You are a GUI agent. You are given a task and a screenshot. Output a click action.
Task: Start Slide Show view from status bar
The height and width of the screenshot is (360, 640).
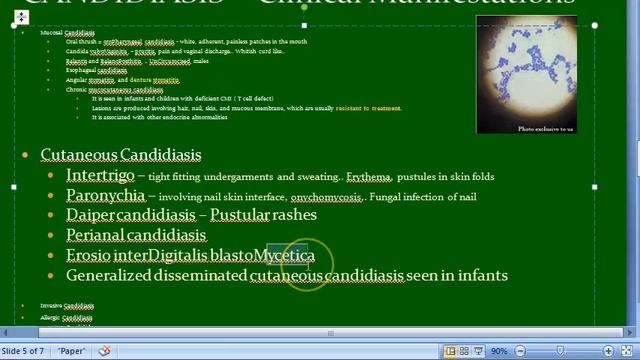coord(478,351)
